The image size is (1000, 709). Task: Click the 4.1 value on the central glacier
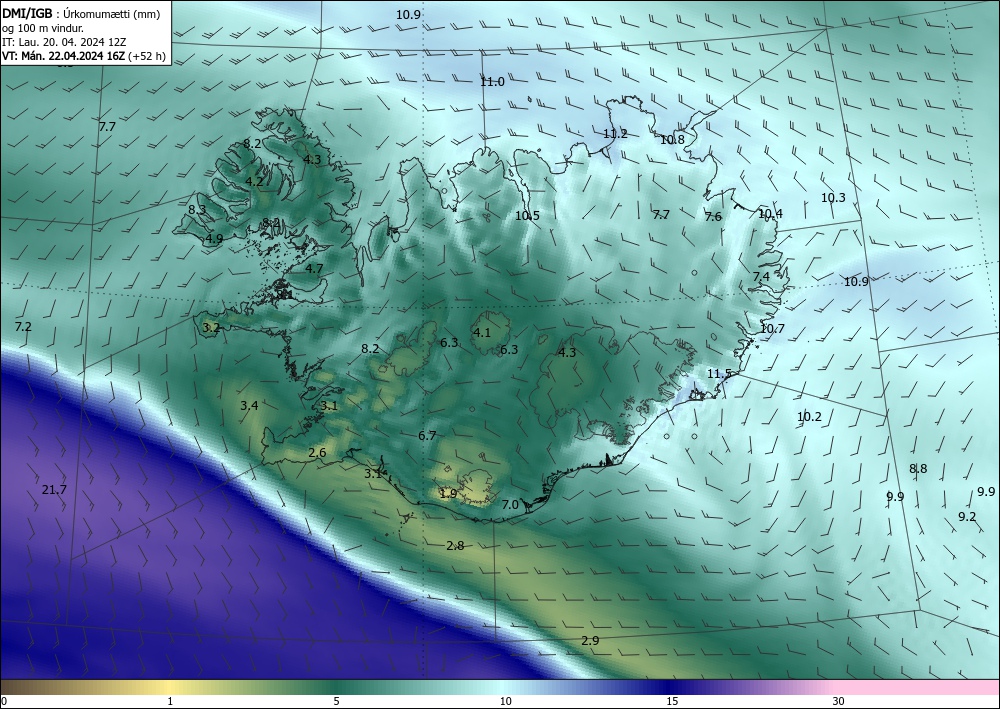coord(482,332)
